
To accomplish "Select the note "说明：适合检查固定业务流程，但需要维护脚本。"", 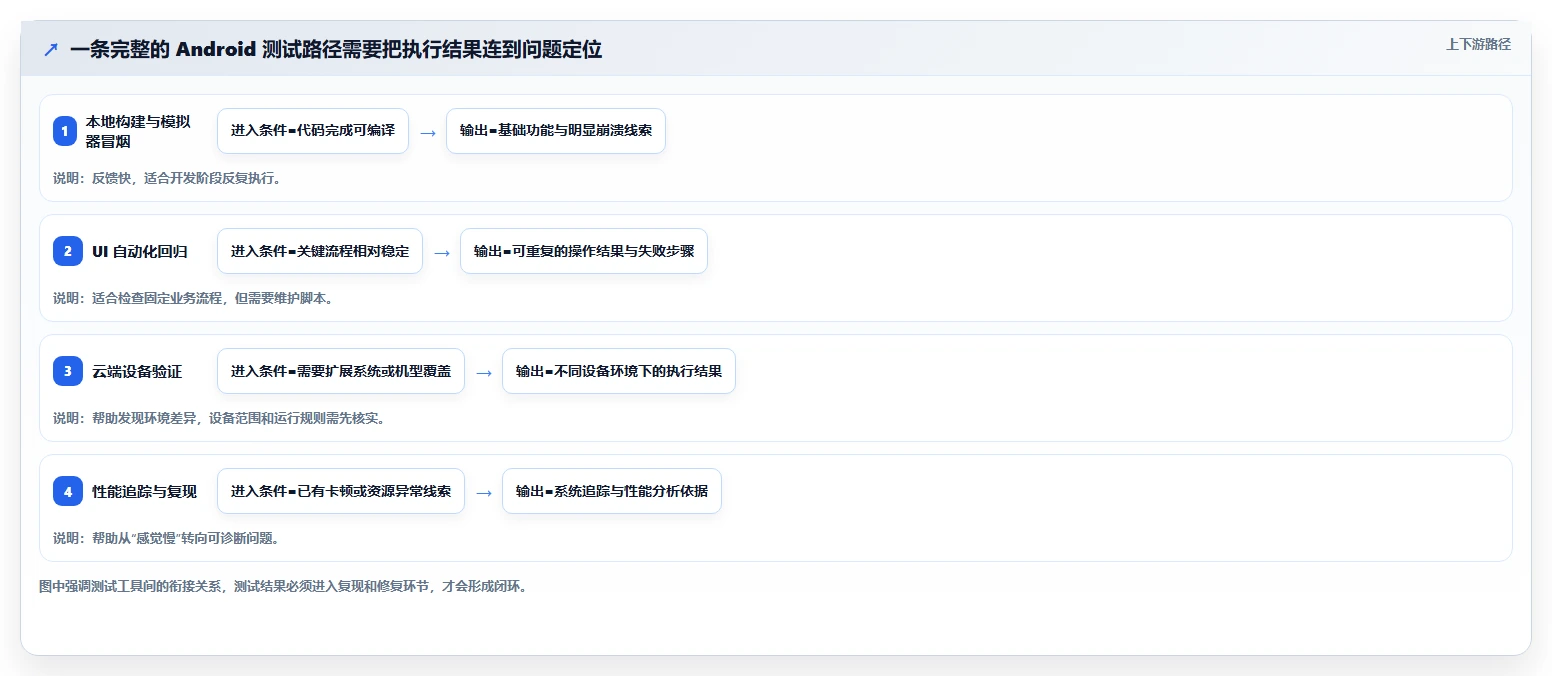I will point(192,298).
